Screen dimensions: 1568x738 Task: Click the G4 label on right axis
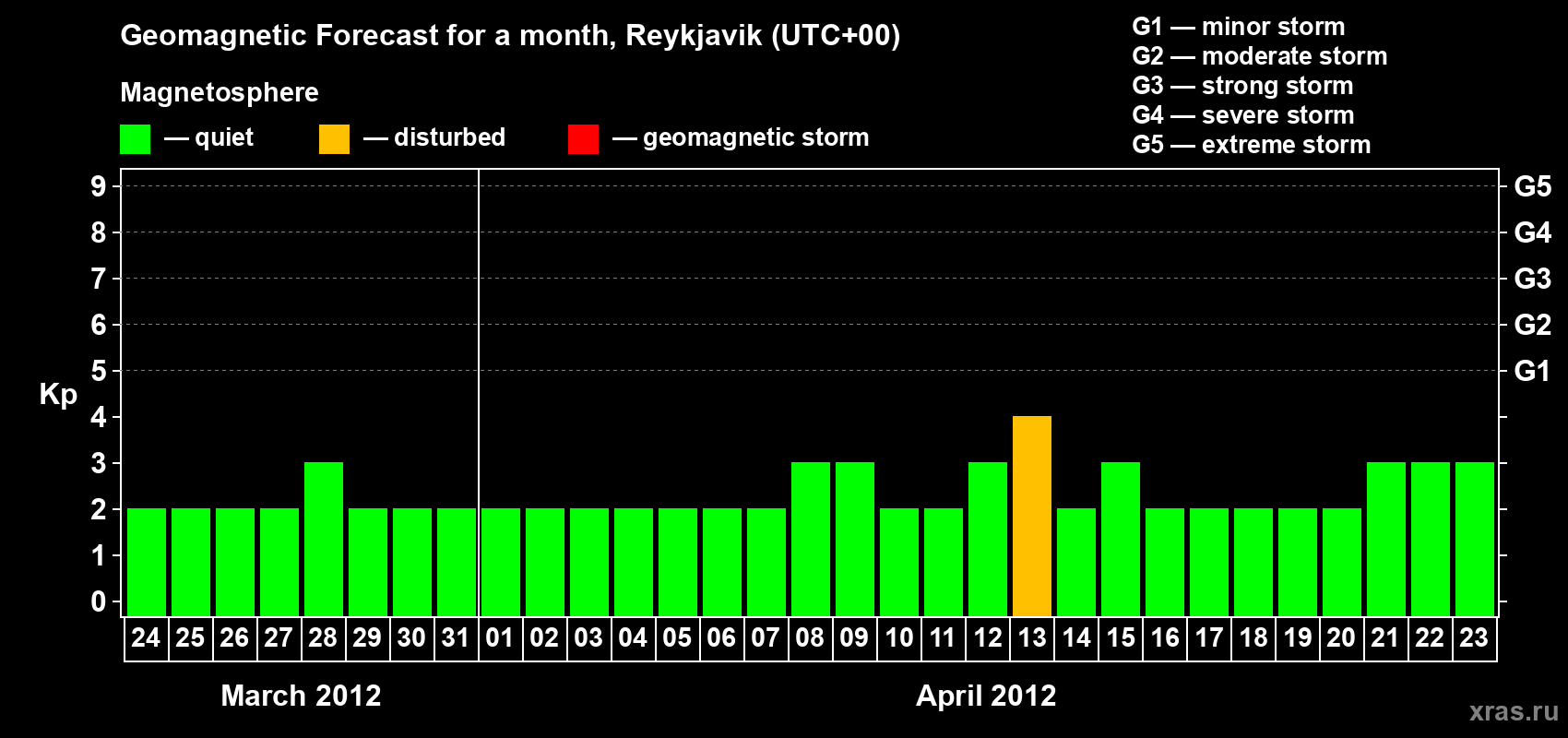coord(1533,232)
